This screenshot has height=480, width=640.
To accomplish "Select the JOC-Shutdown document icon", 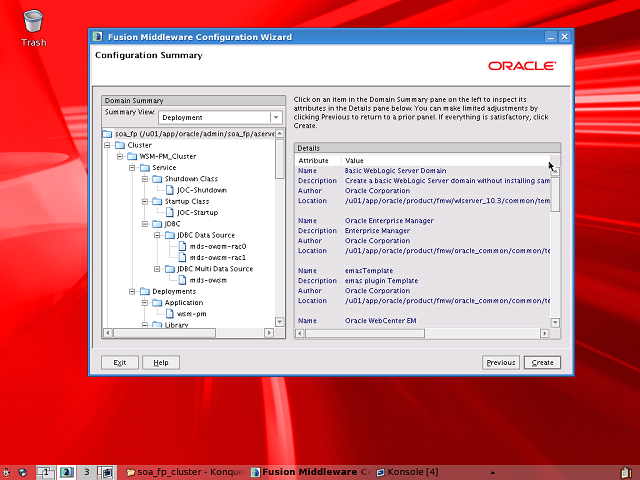I will (x=169, y=190).
